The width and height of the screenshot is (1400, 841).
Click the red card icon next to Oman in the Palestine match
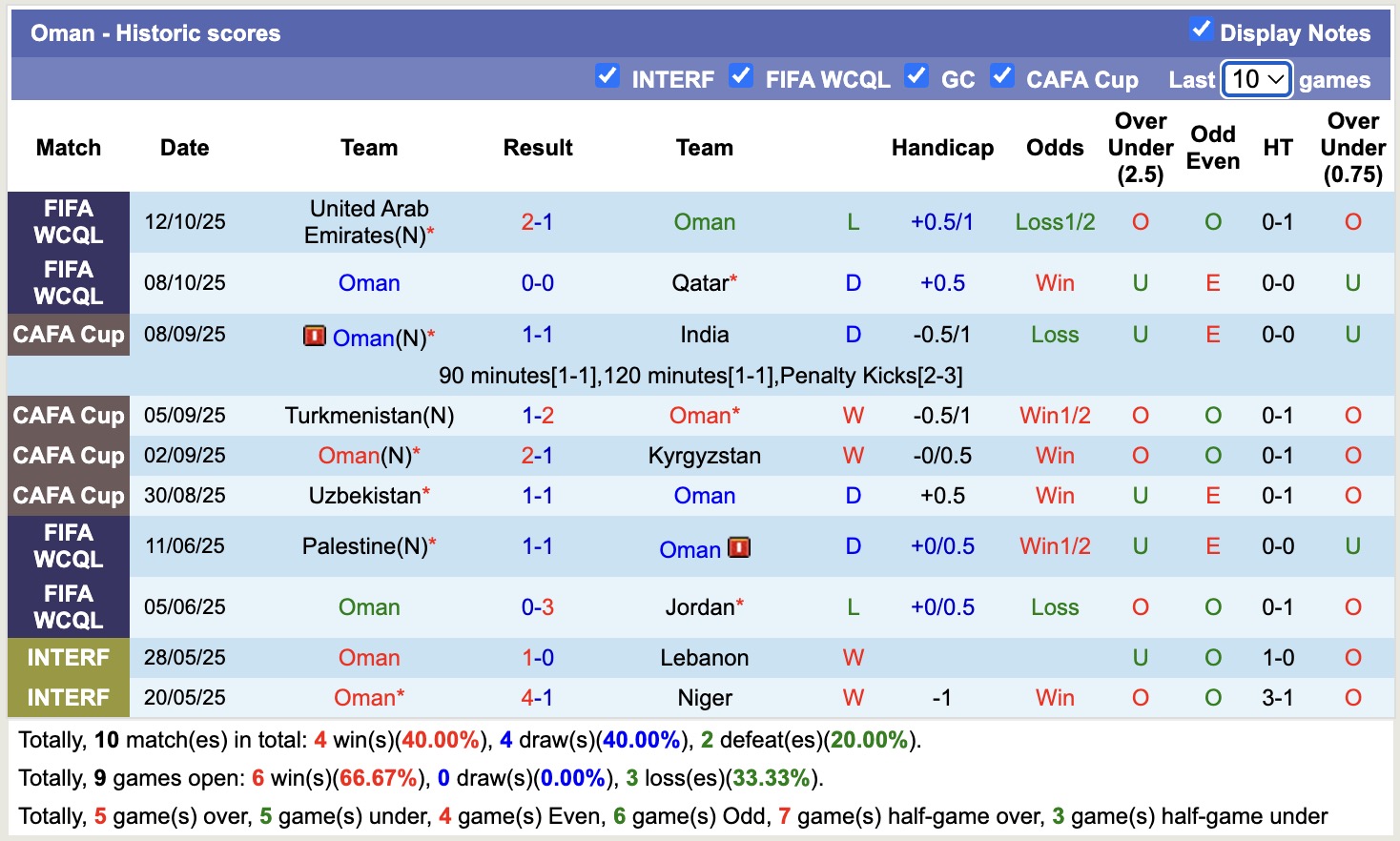[x=739, y=547]
